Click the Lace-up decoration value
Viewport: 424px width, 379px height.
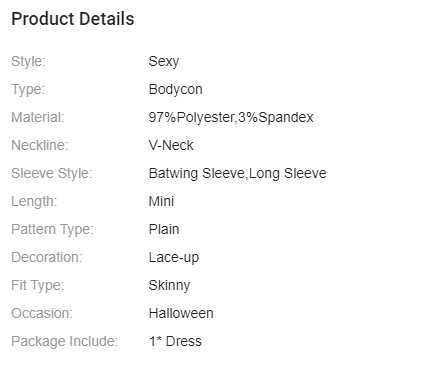(x=174, y=258)
